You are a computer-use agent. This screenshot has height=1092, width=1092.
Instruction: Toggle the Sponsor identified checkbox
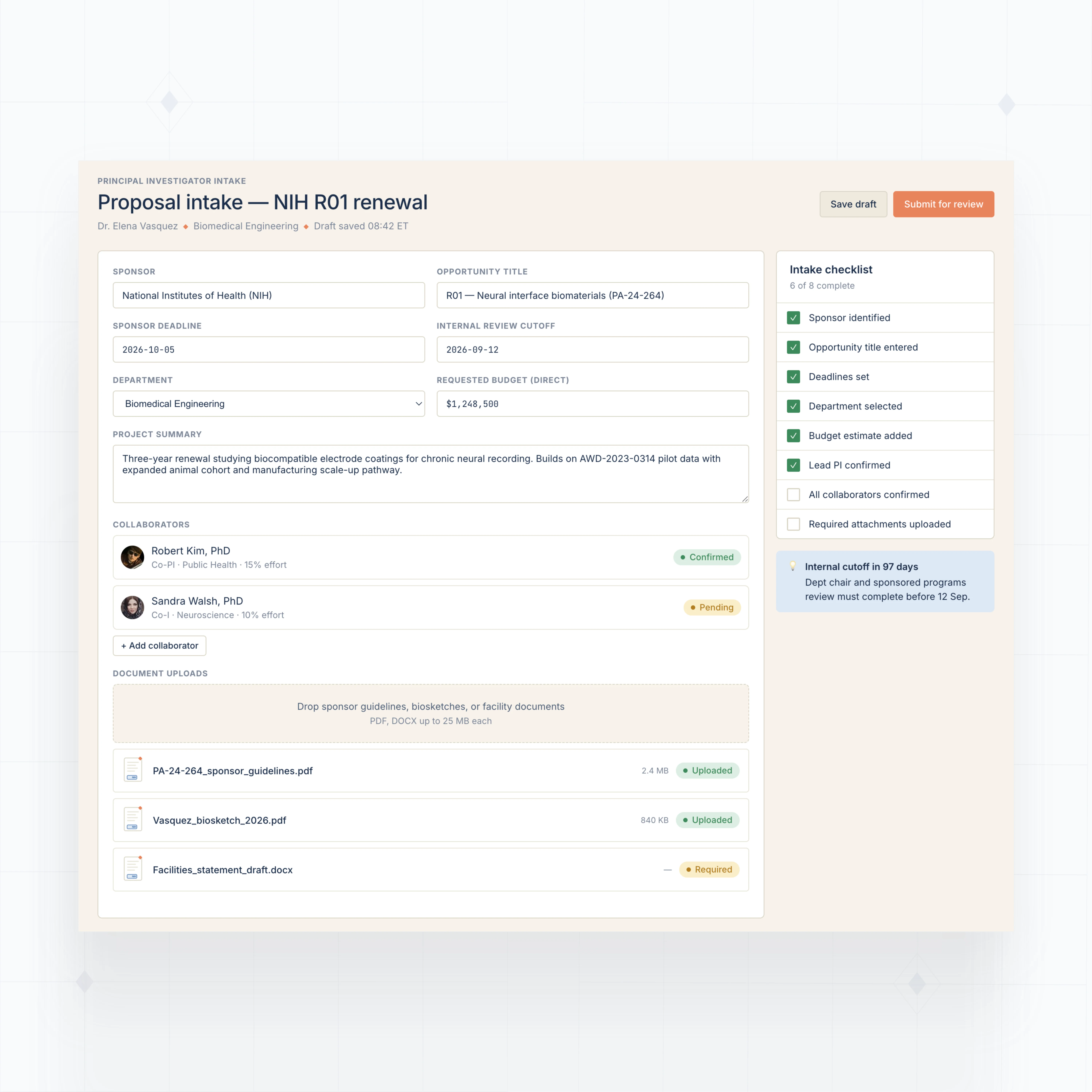pyautogui.click(x=794, y=318)
